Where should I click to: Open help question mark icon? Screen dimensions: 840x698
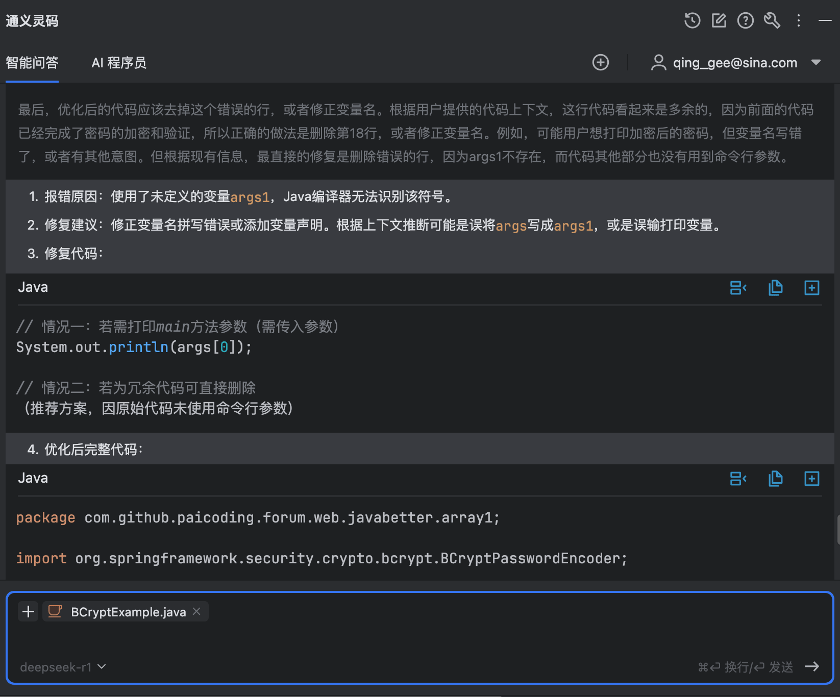point(745,21)
